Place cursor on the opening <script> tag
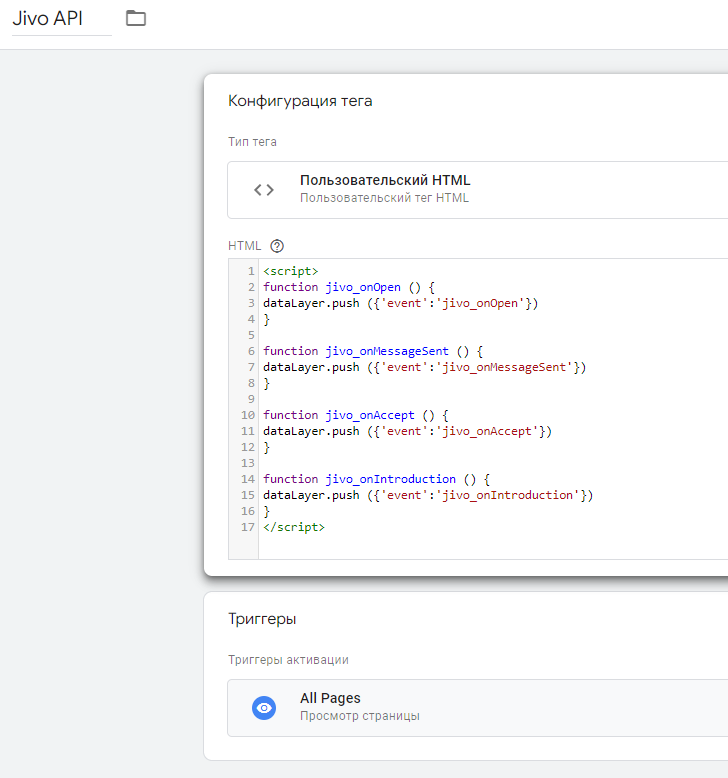Viewport: 728px width, 778px height. point(291,271)
